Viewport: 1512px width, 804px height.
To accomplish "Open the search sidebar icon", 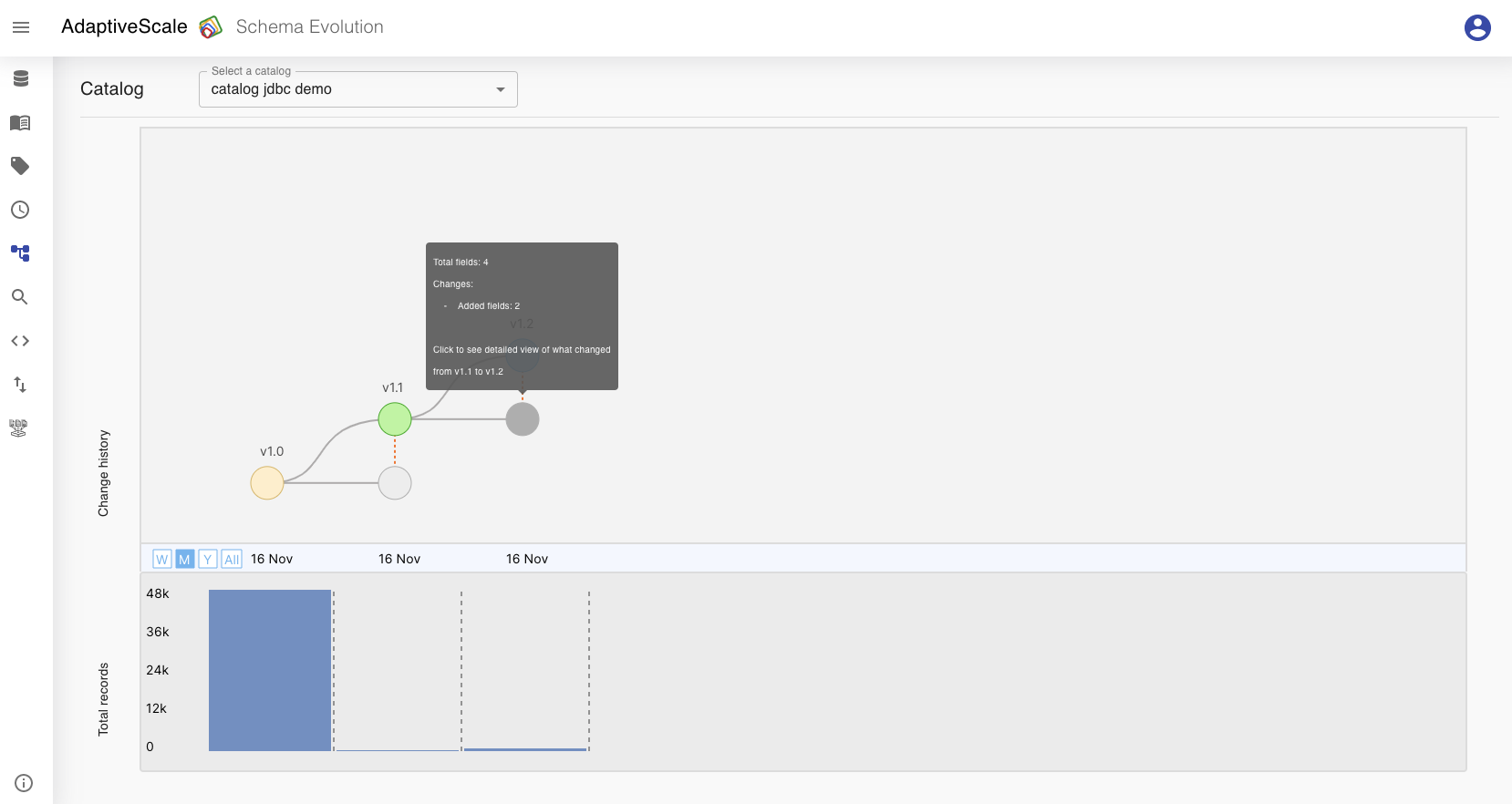I will (x=20, y=297).
